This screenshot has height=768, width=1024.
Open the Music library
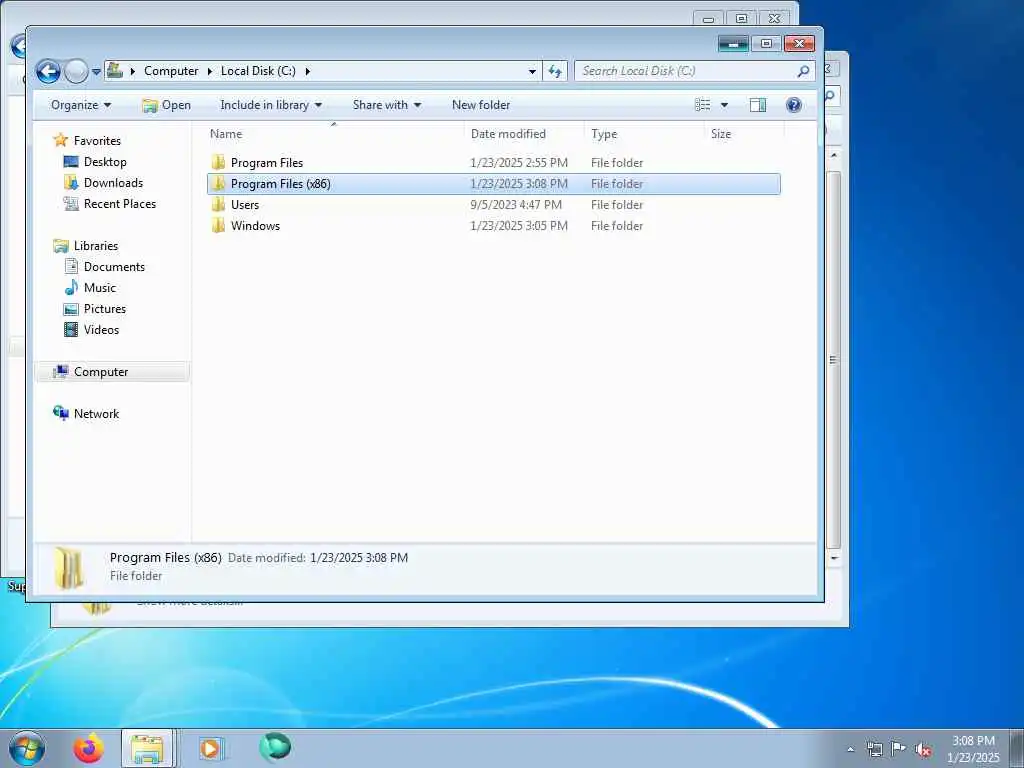(x=99, y=287)
